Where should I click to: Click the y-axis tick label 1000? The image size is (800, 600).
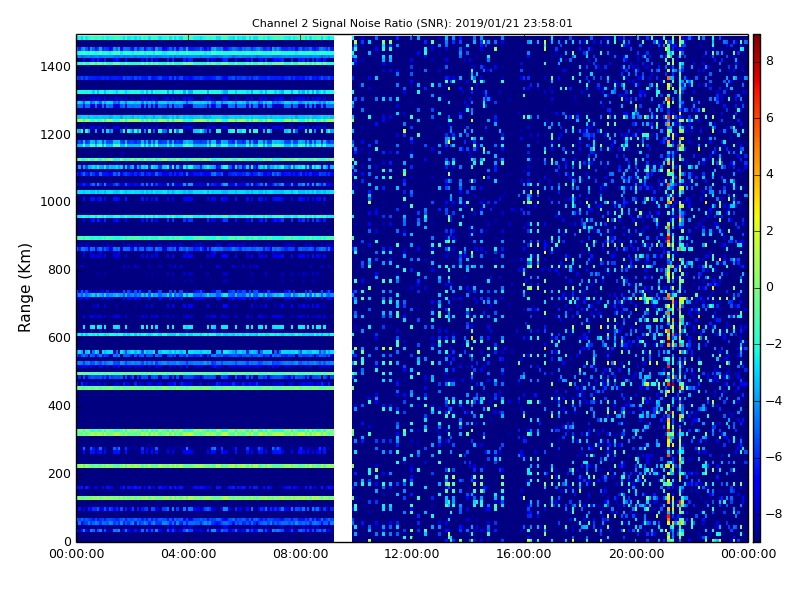pyautogui.click(x=55, y=202)
